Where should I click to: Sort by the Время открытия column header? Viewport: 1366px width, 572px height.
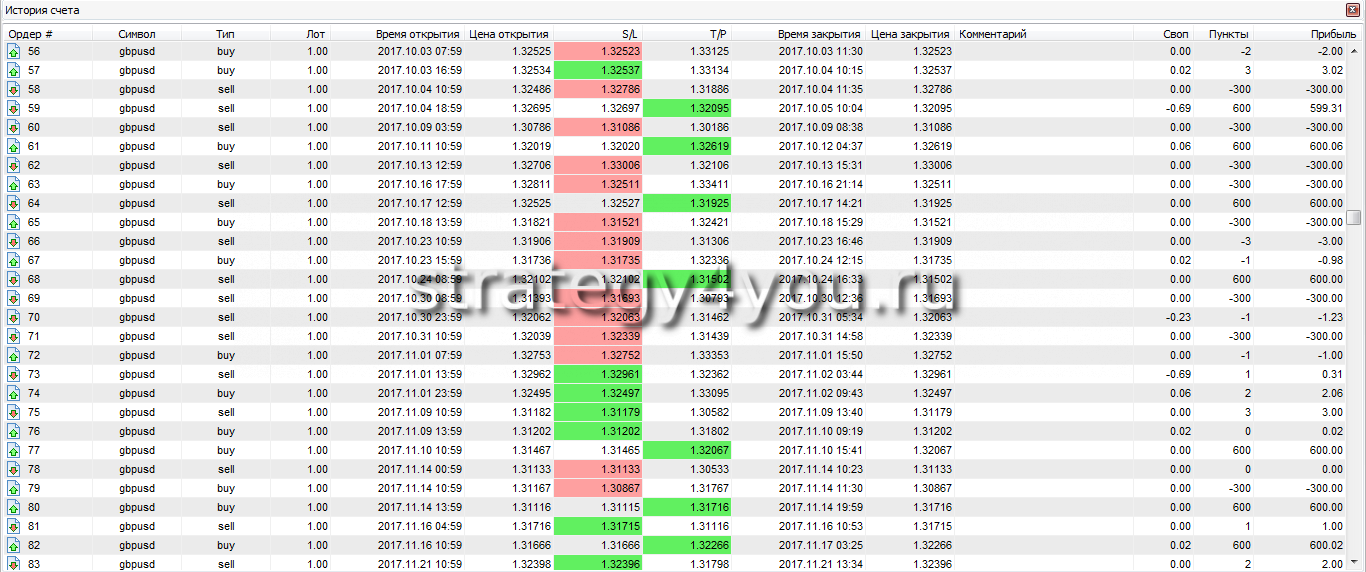pos(418,34)
